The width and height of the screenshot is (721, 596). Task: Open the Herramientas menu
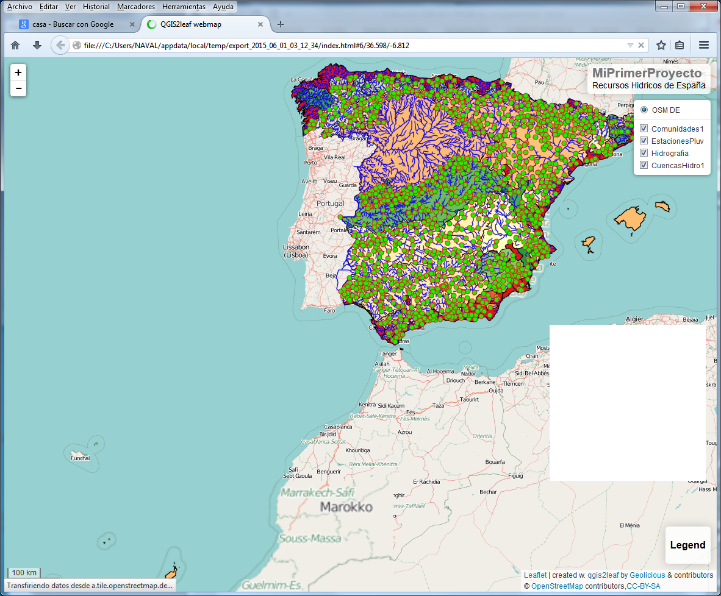[185, 6]
